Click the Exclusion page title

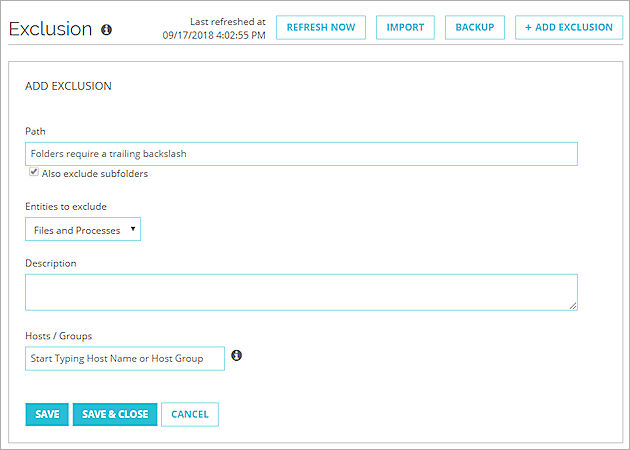pyautogui.click(x=50, y=29)
